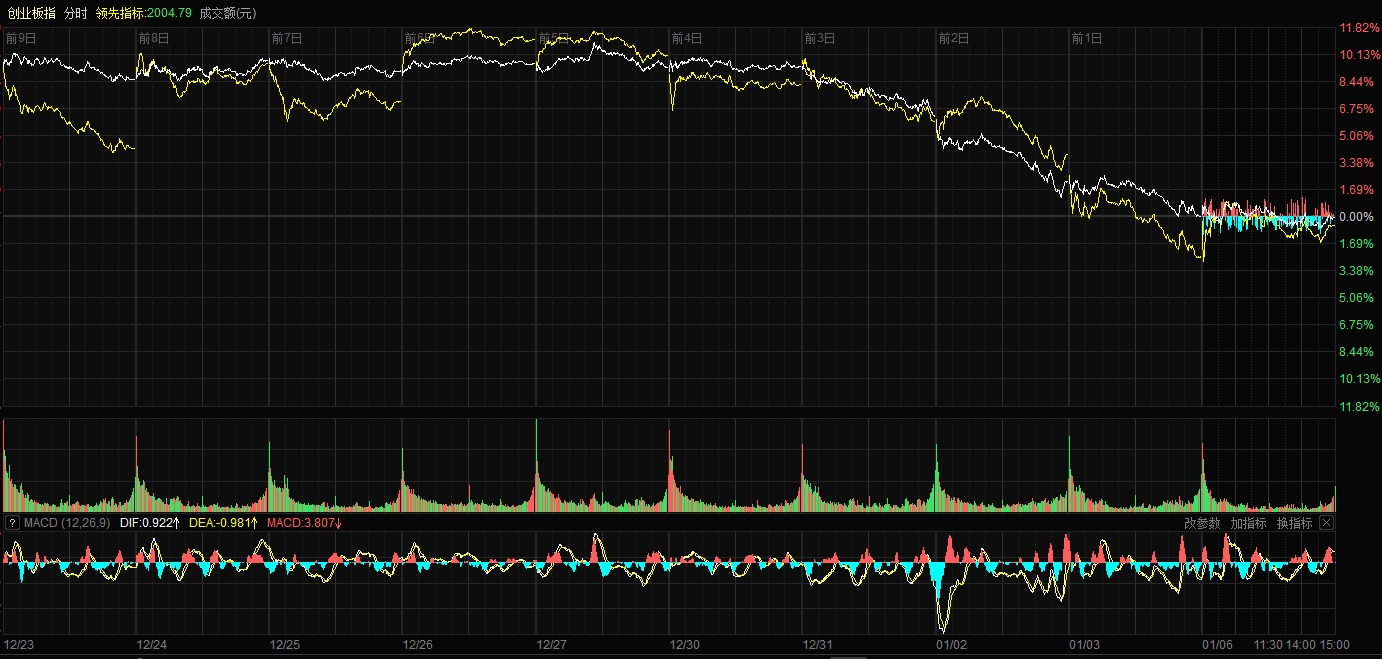Close the MACD indicator panel

1326,523
